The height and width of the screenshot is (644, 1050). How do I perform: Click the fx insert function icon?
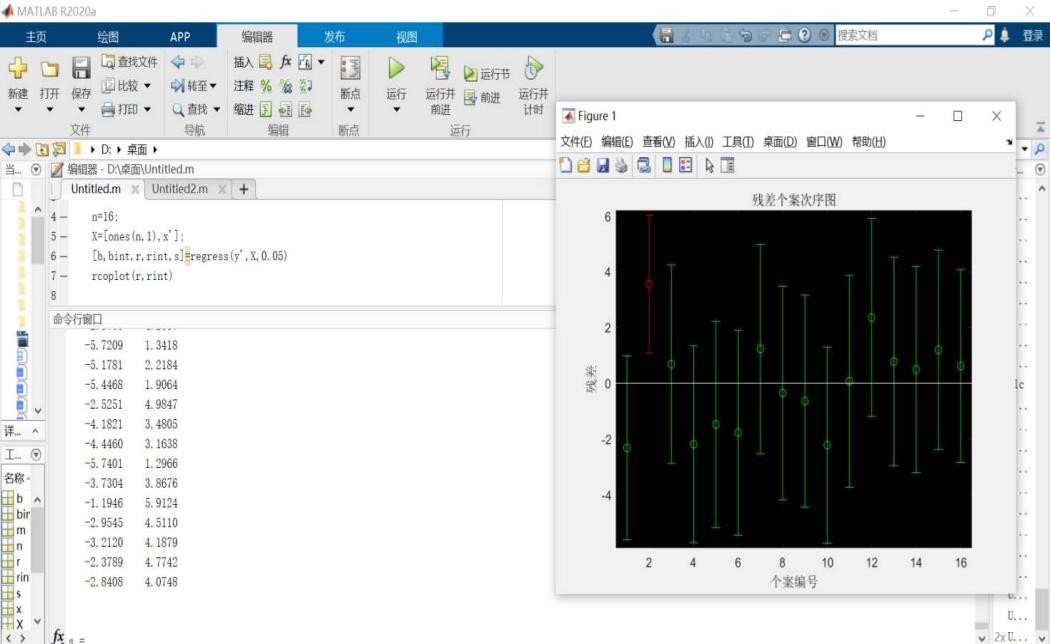pyautogui.click(x=285, y=63)
